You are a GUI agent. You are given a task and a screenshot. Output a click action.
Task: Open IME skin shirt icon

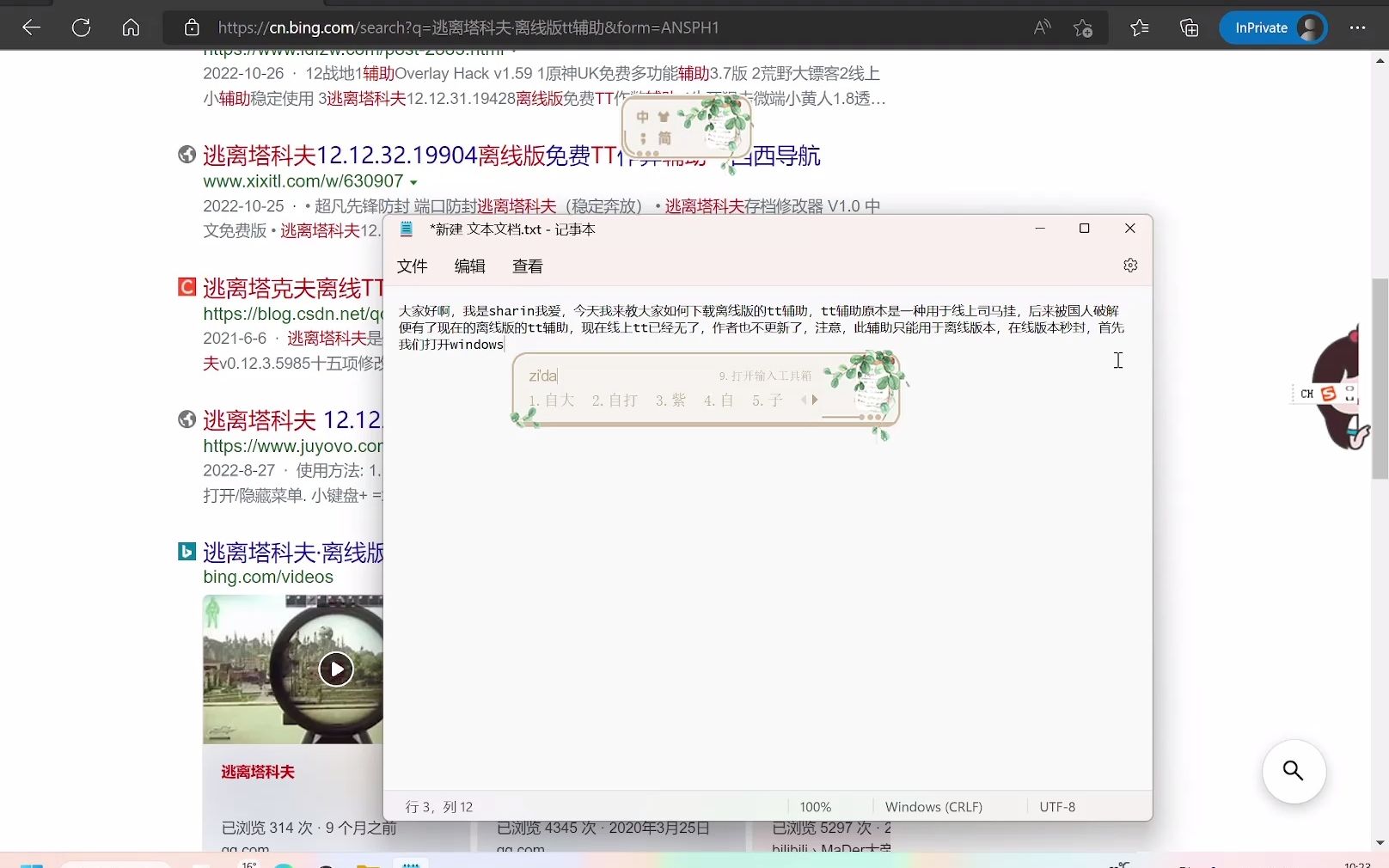coord(664,117)
